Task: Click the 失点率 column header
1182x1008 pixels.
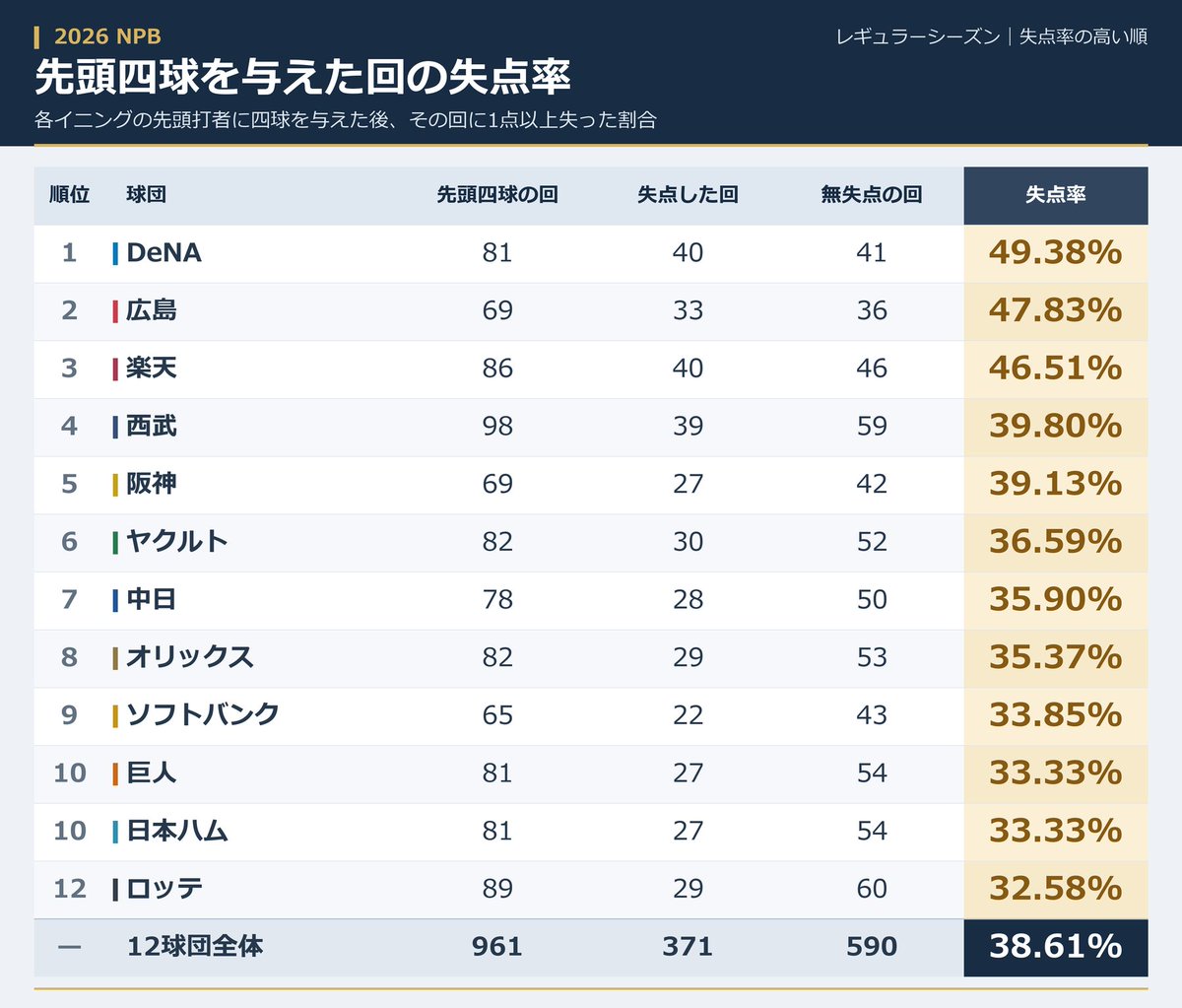Action: [x=1055, y=195]
